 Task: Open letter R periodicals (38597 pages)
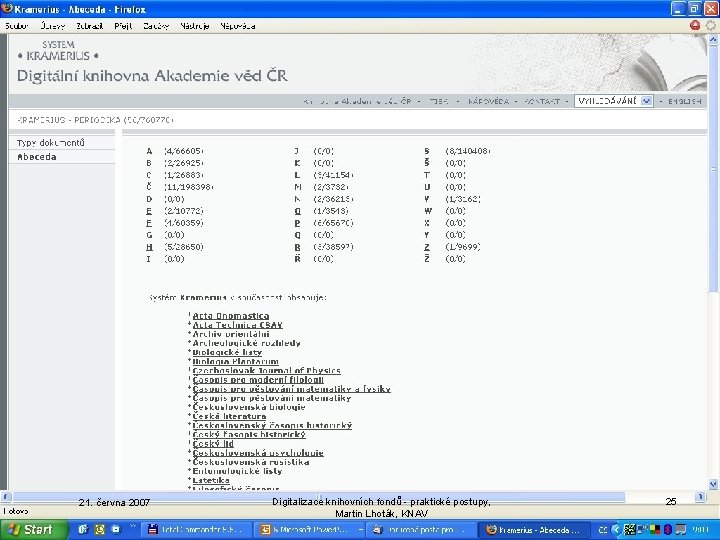298,247
